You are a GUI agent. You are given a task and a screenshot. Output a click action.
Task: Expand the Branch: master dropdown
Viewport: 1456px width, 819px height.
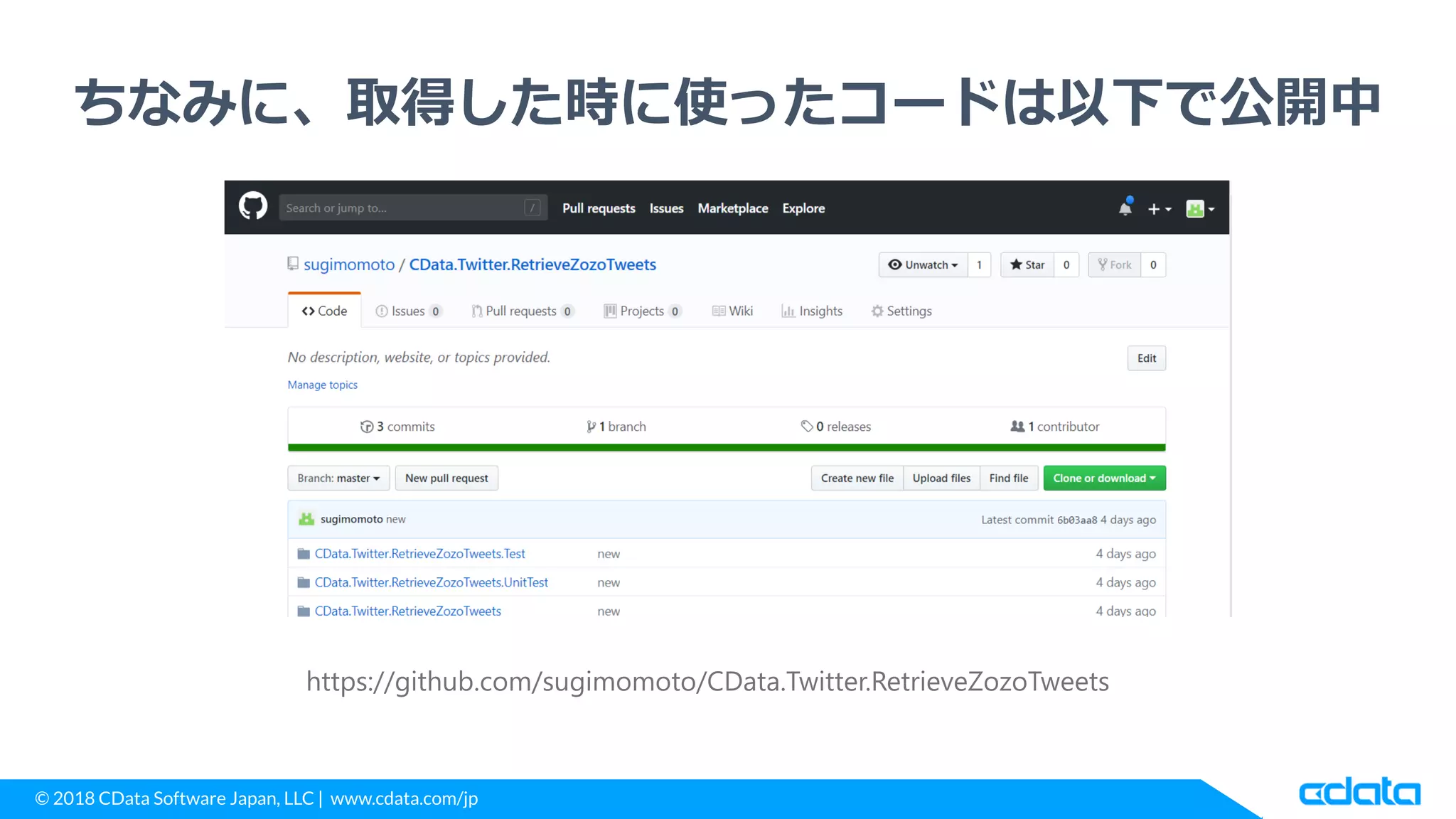338,478
